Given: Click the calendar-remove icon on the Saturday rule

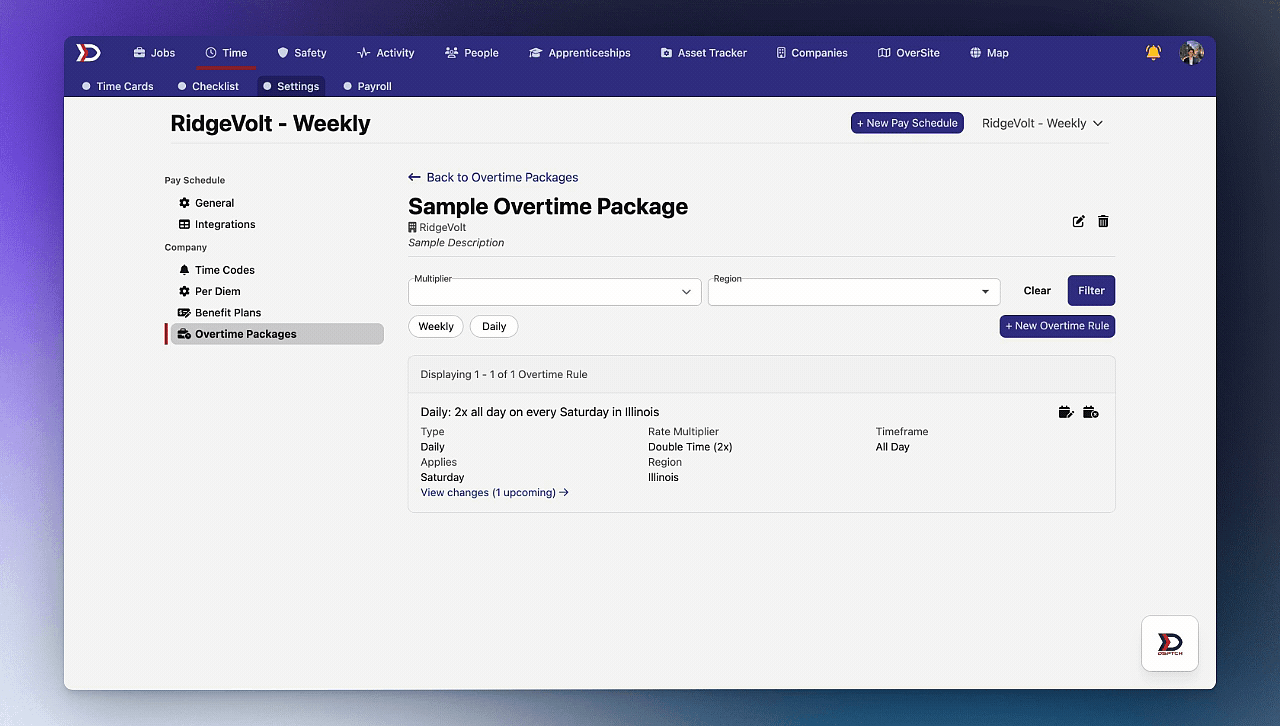Looking at the screenshot, I should [1091, 412].
